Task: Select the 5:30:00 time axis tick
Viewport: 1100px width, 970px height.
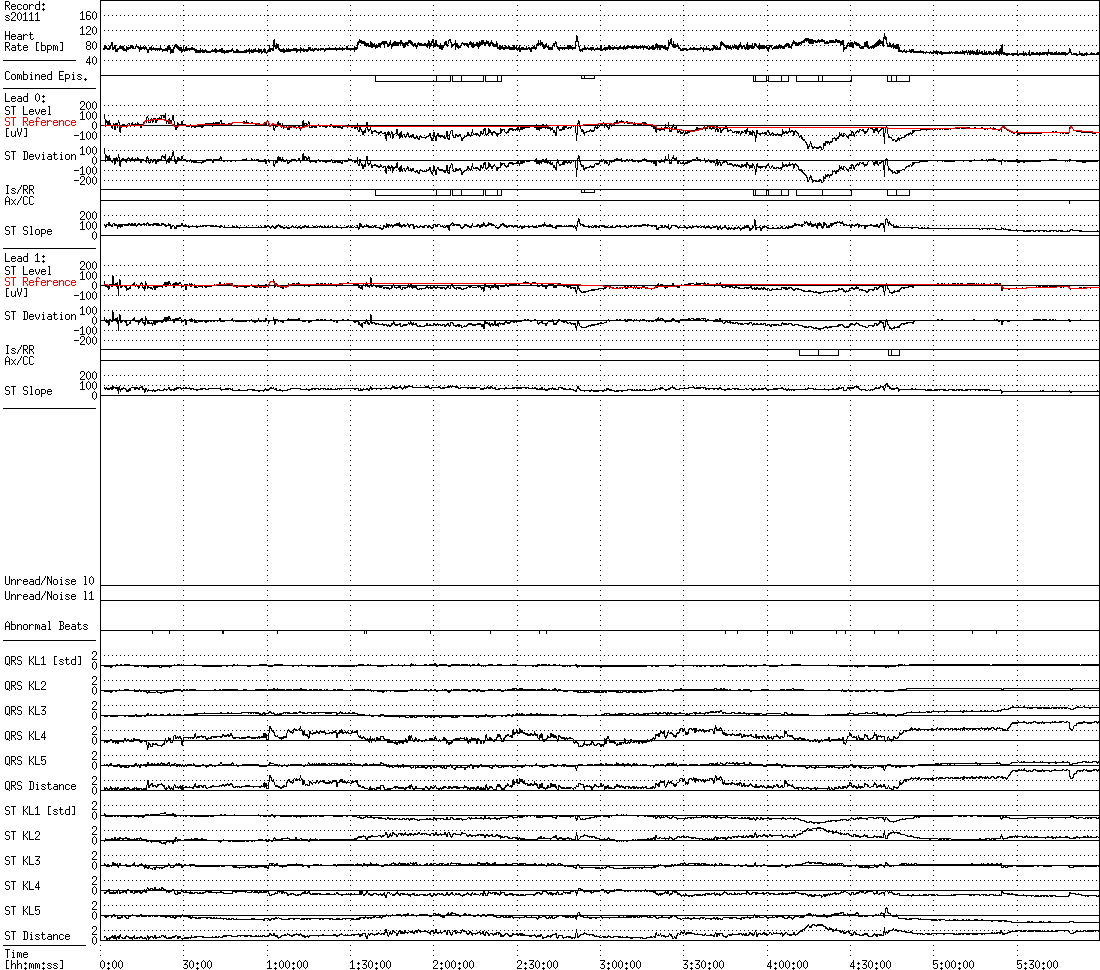Action: pyautogui.click(x=1037, y=964)
